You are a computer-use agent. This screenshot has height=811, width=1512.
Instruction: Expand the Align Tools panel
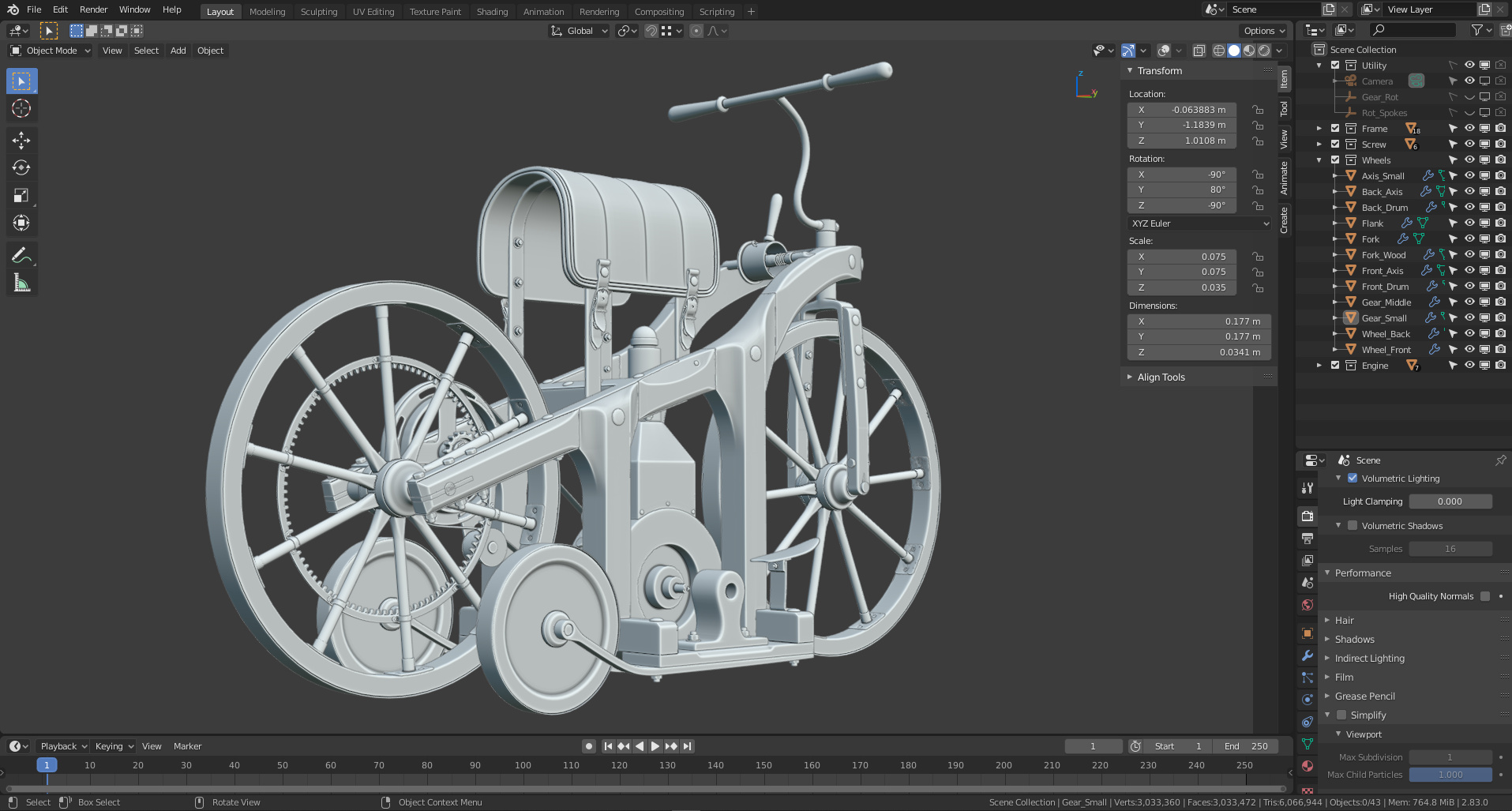click(1161, 377)
